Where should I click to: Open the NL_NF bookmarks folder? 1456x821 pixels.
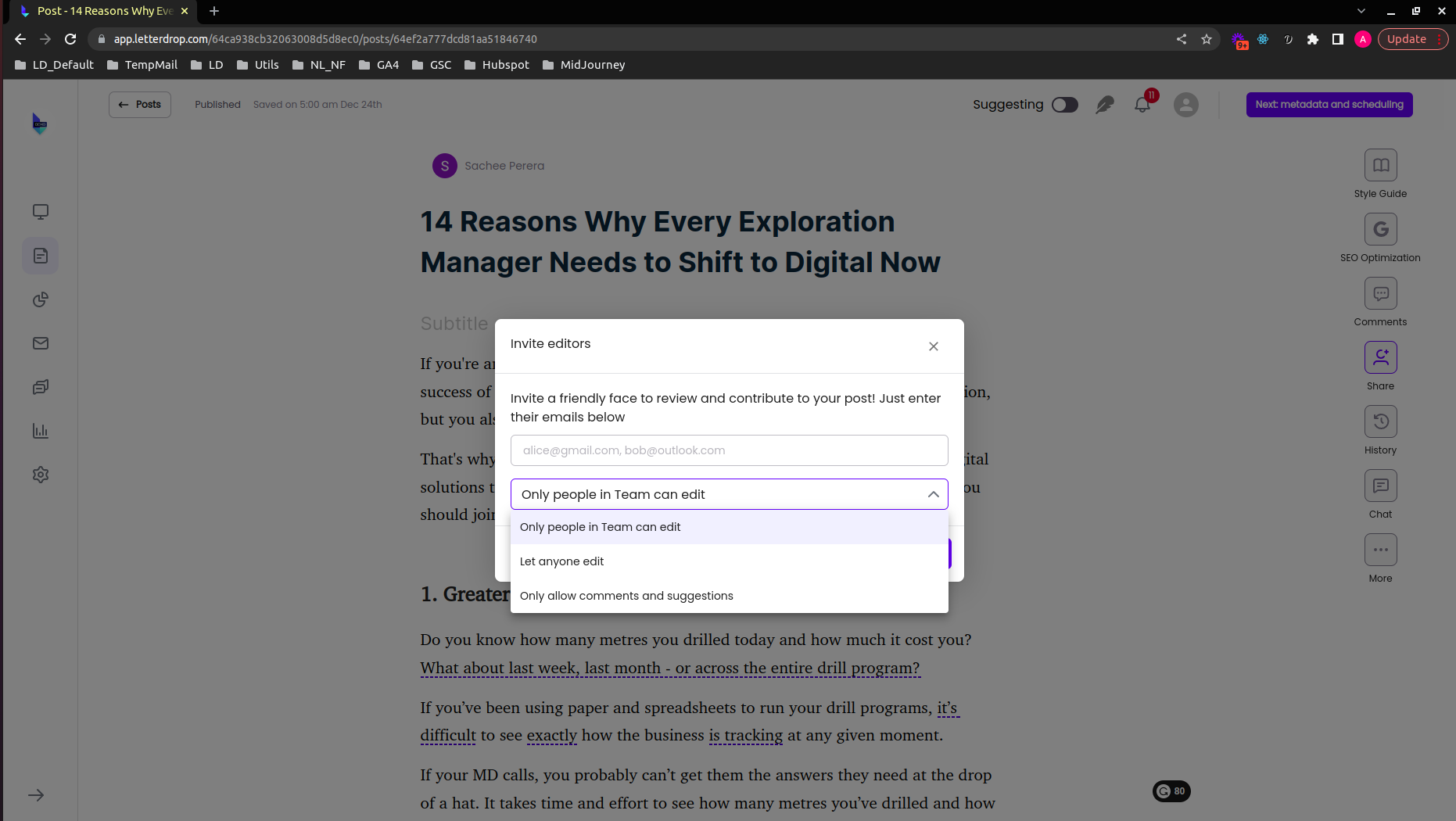[x=319, y=65]
